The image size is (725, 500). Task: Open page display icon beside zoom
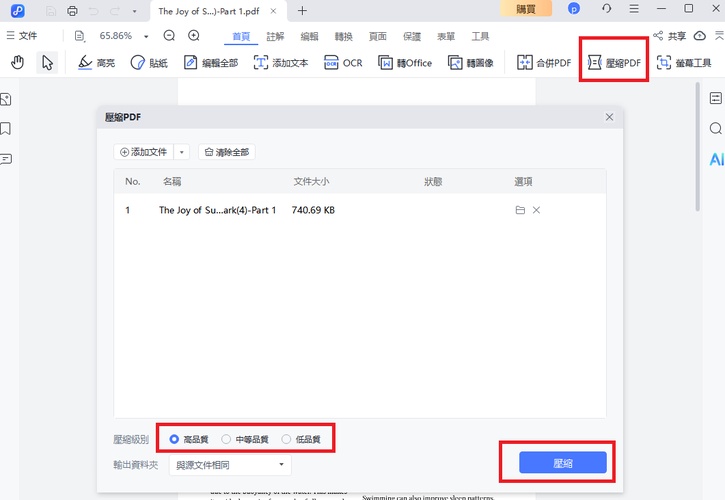[80, 36]
